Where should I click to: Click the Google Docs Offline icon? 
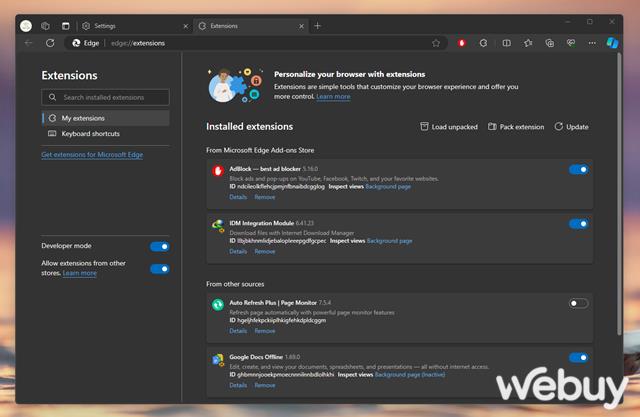click(218, 360)
